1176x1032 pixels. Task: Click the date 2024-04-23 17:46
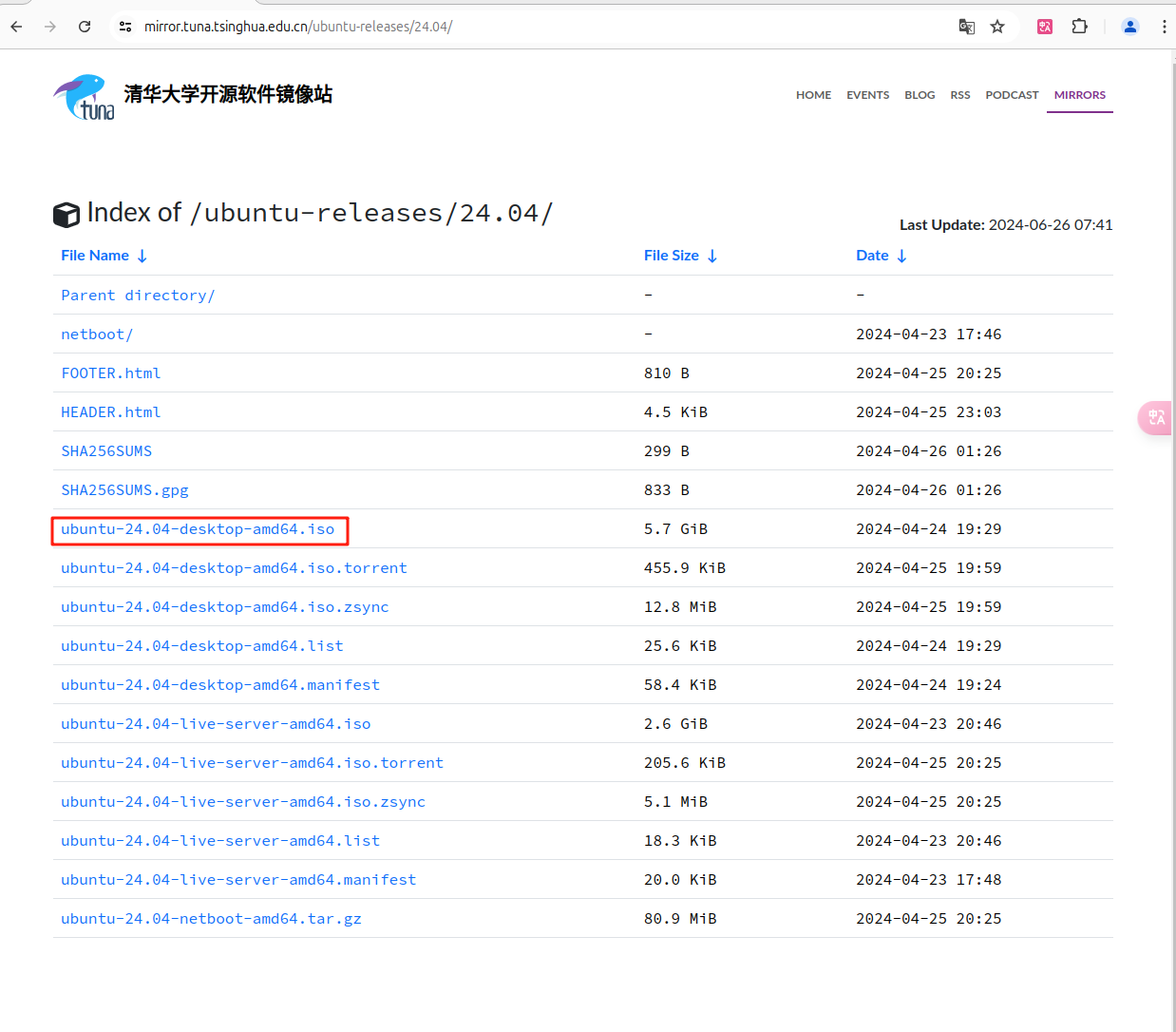[x=929, y=334]
